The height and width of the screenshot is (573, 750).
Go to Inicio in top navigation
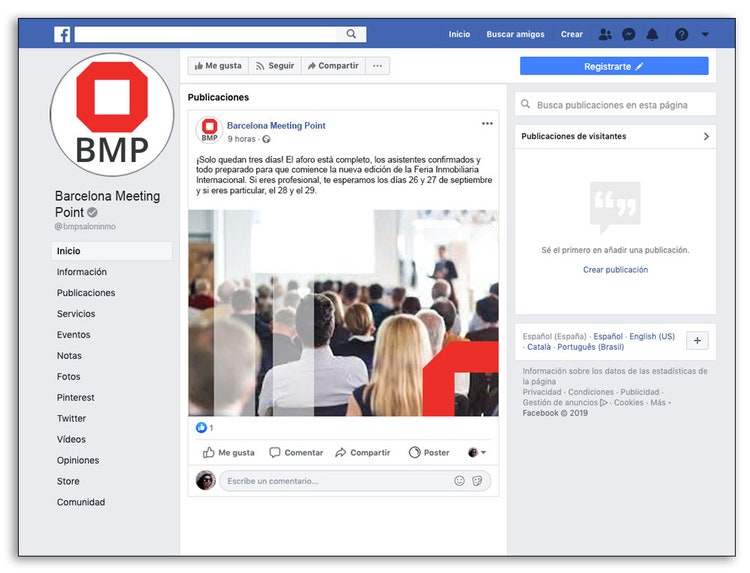click(459, 34)
